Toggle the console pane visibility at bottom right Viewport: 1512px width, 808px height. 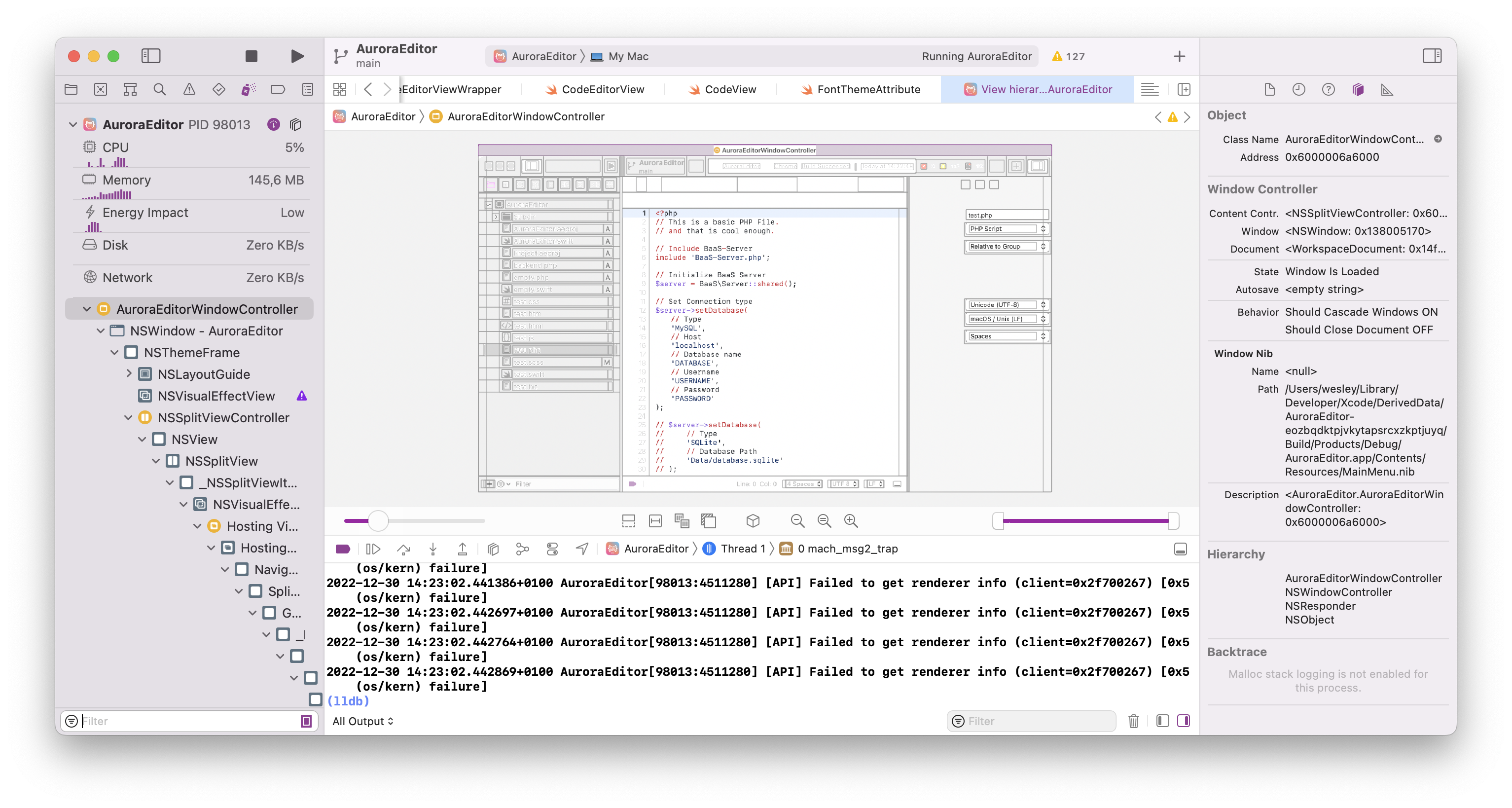[x=1184, y=721]
